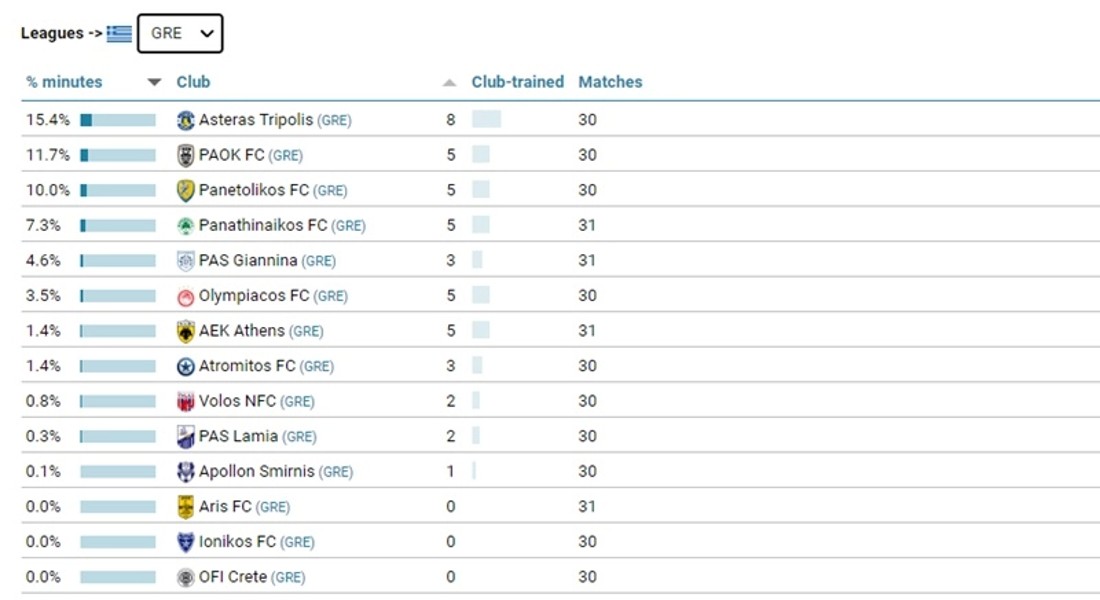The width and height of the screenshot is (1100, 600).
Task: Sort table by % minutes column header
Action: click(x=64, y=82)
